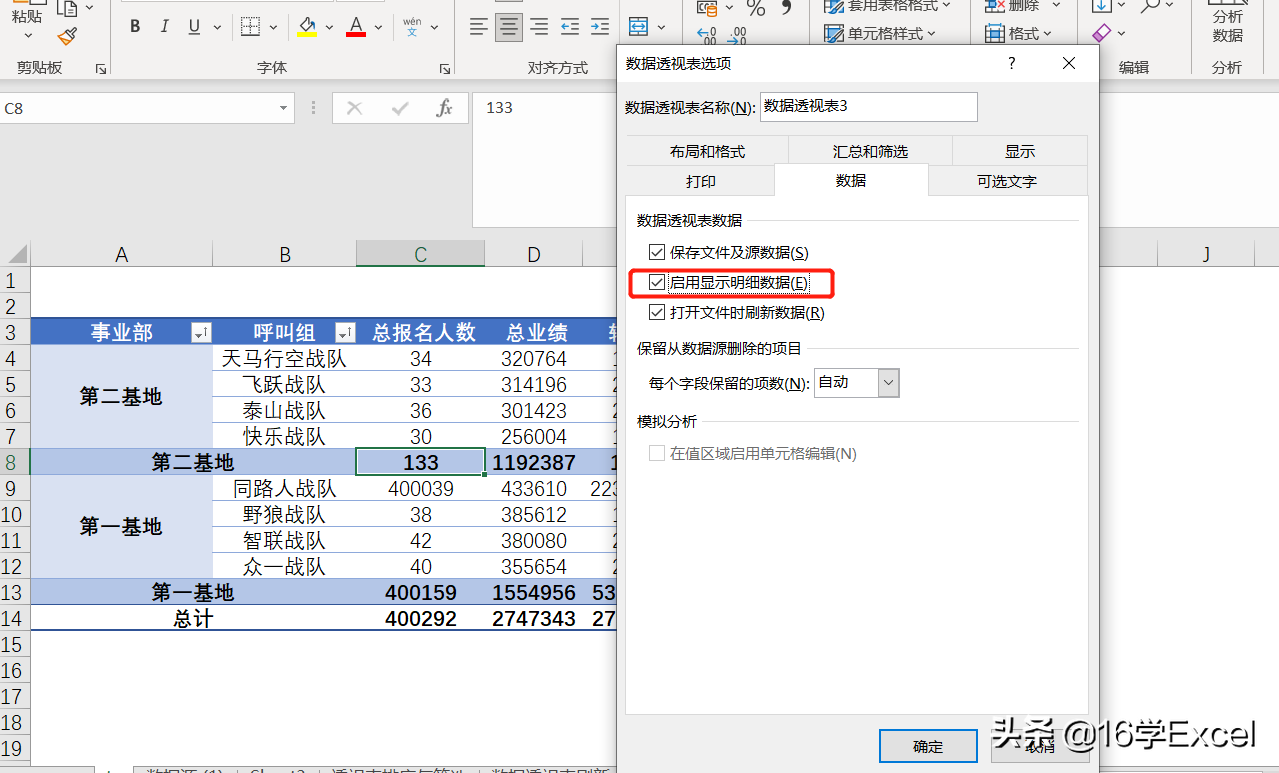Viewport: 1279px width, 773px height.
Task: Open the 格式 format menu
Action: [x=1018, y=34]
